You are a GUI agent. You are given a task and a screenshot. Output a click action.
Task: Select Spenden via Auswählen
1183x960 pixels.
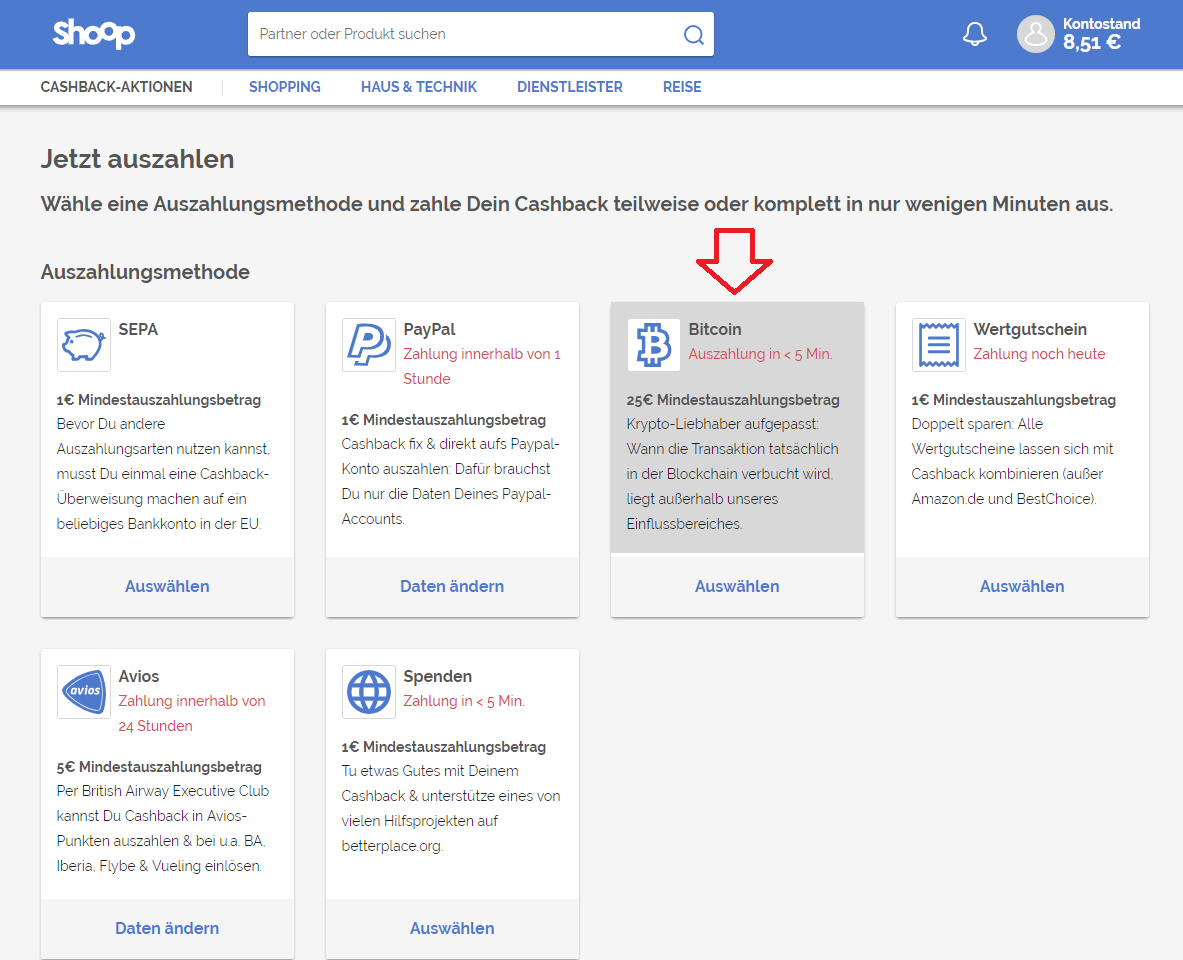[x=452, y=928]
